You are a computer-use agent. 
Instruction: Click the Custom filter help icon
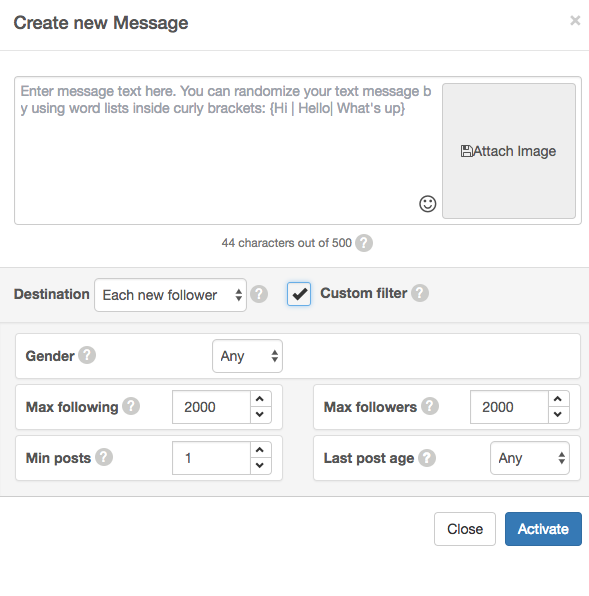(x=420, y=293)
